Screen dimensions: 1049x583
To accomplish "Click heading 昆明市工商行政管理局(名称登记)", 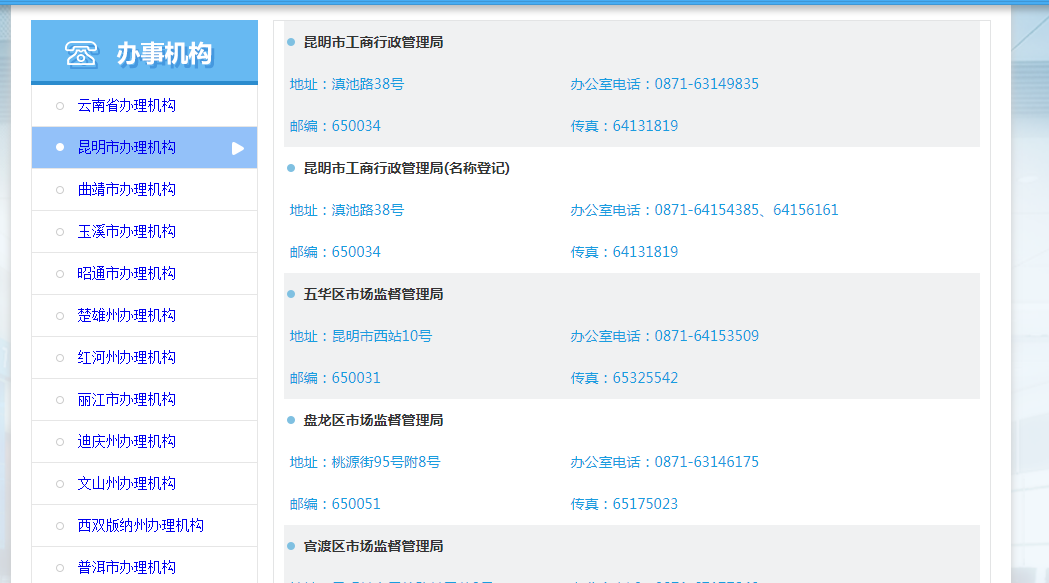I will pyautogui.click(x=407, y=168).
